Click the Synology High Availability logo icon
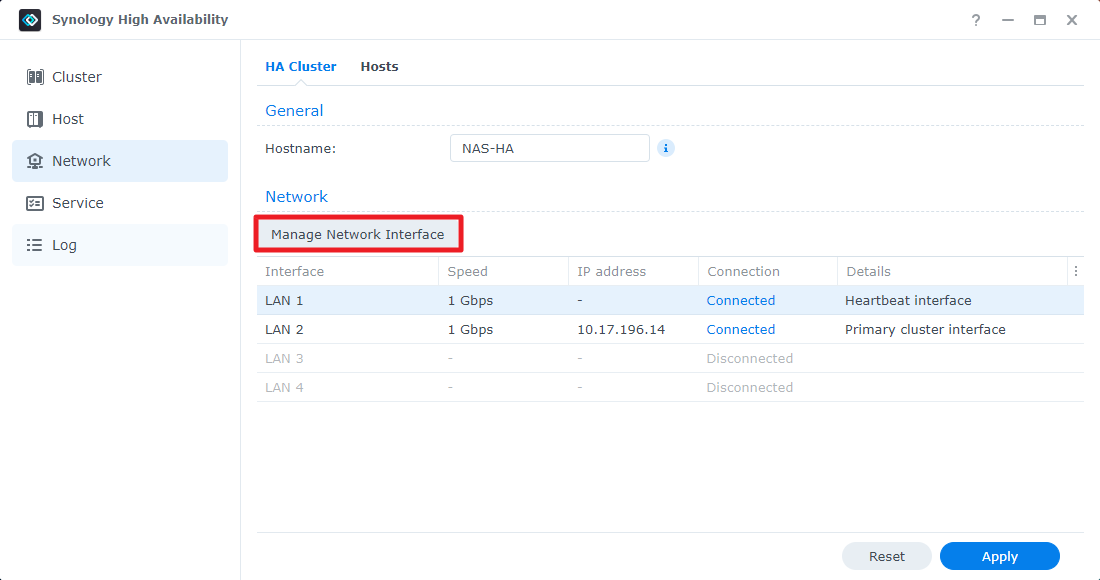 click(x=29, y=19)
